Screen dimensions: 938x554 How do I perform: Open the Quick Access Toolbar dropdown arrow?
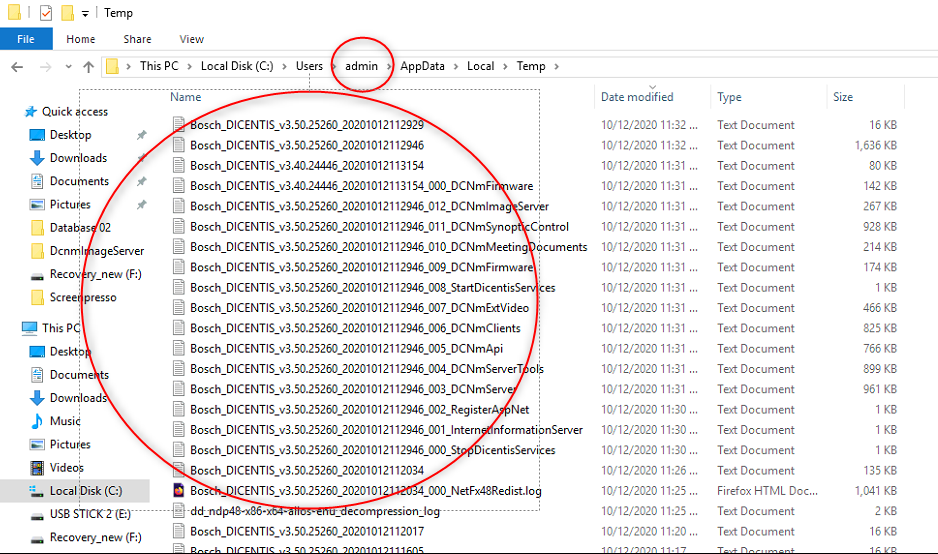[x=86, y=14]
